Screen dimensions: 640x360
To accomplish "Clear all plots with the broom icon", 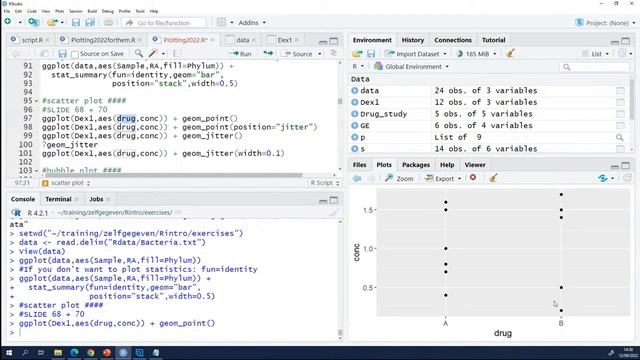I will 493,178.
